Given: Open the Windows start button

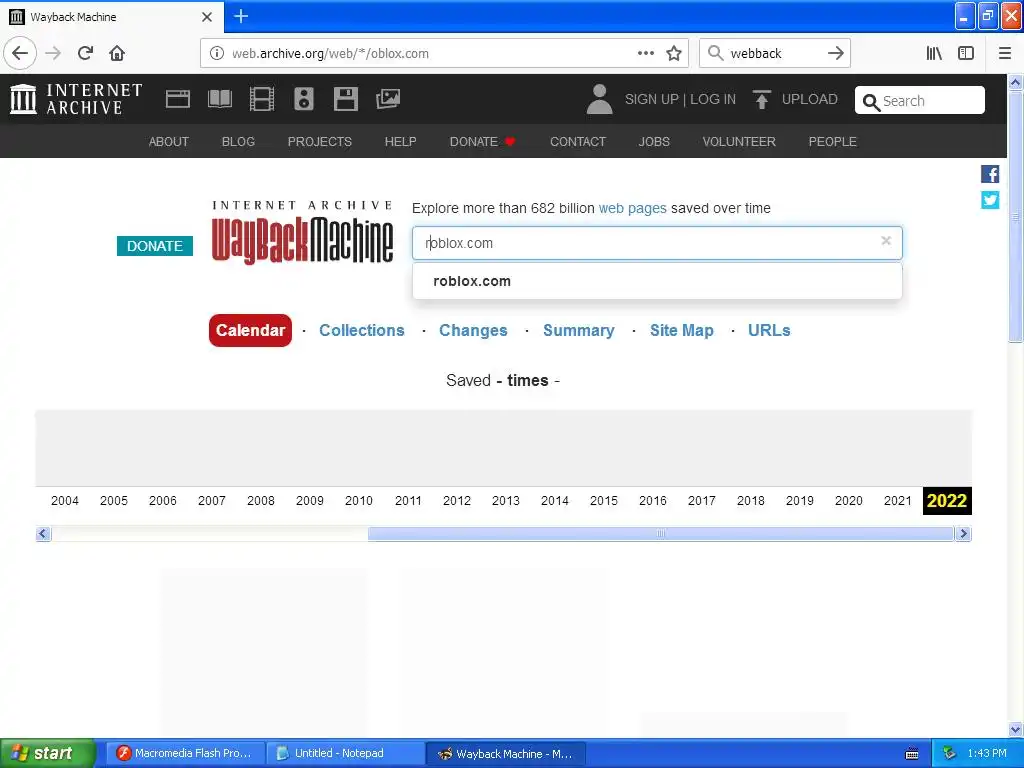Looking at the screenshot, I should [x=47, y=753].
